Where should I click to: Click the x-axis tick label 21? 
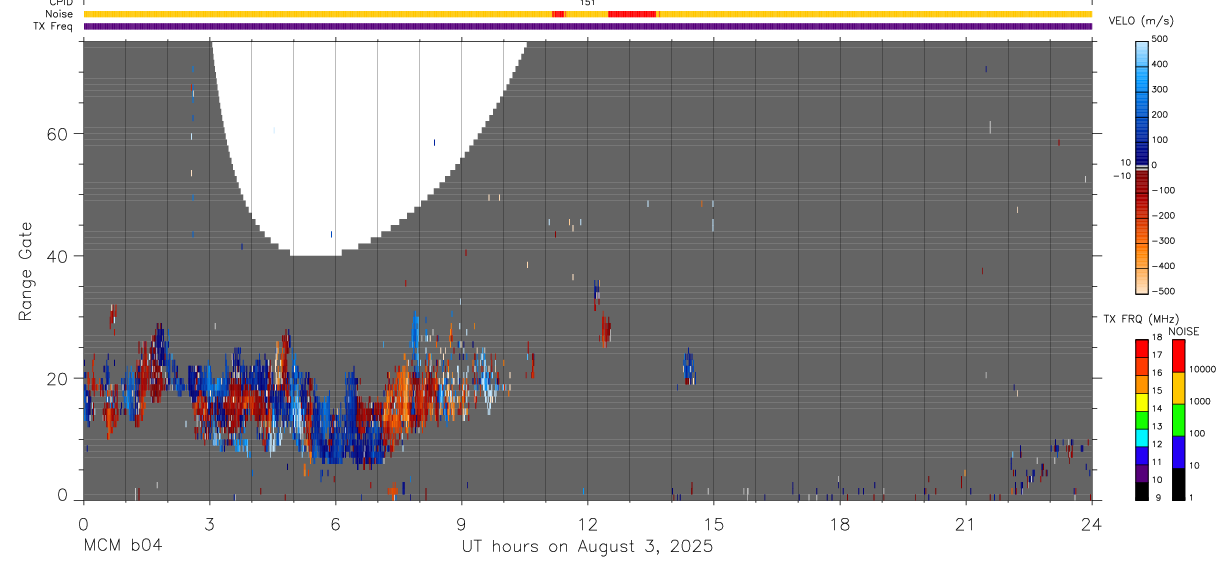click(x=965, y=525)
